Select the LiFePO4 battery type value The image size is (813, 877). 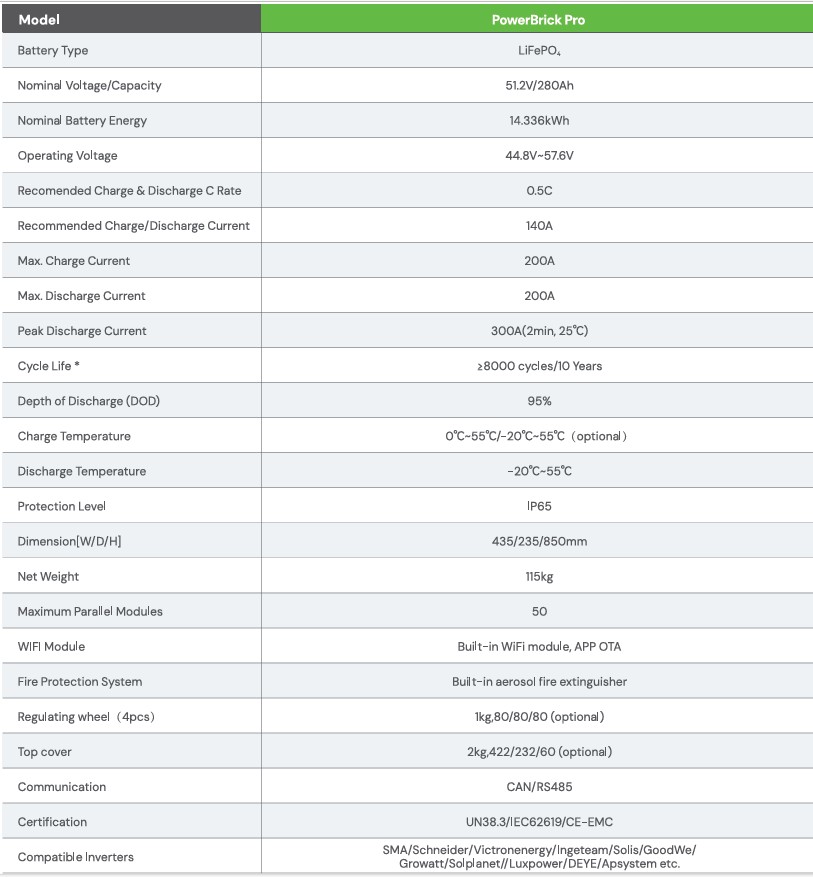[539, 50]
